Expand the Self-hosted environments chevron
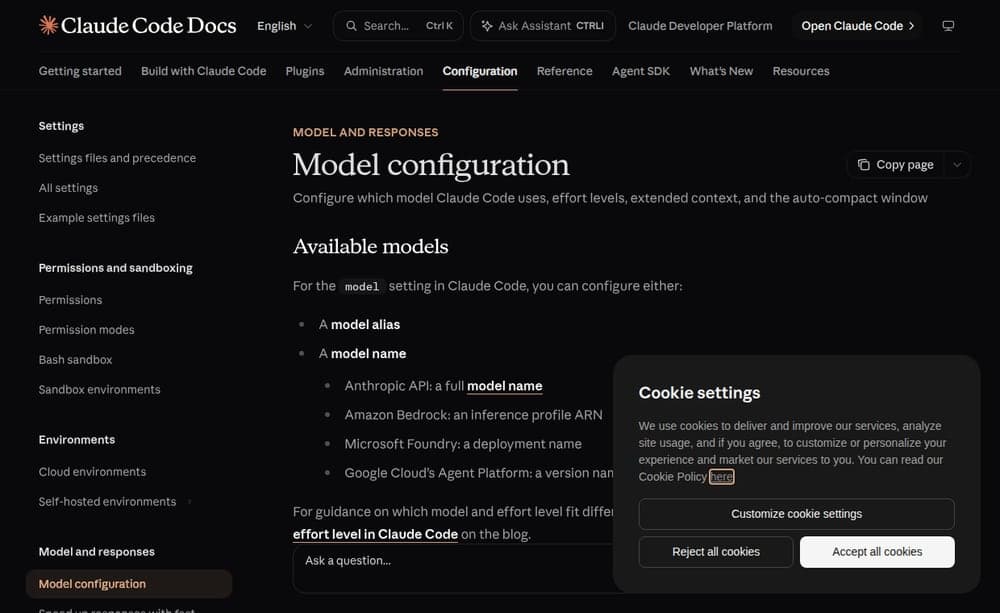 [x=189, y=501]
